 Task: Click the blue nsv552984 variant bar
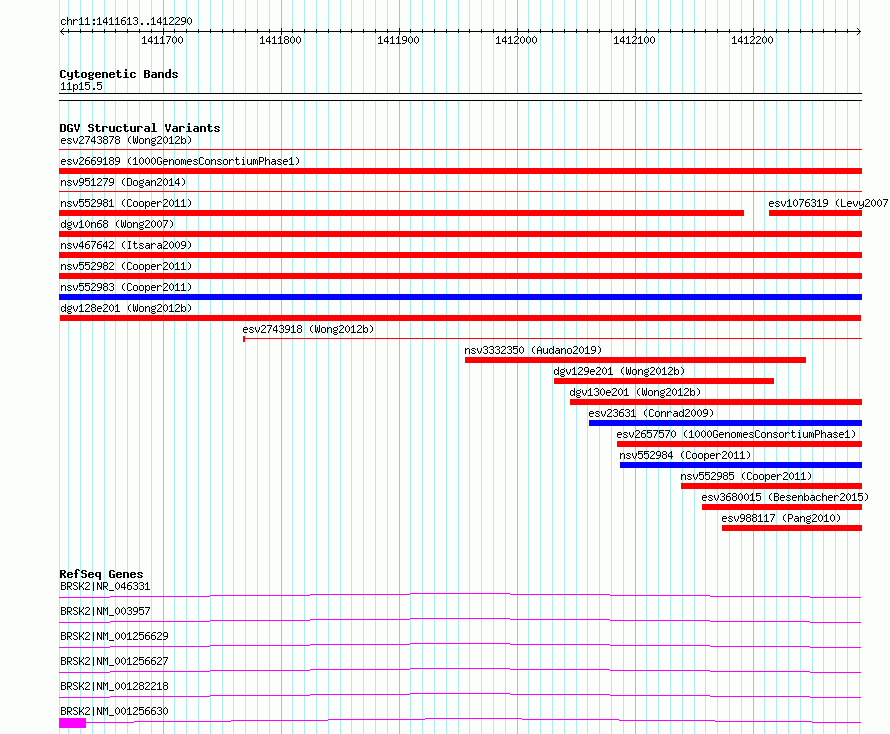point(741,465)
